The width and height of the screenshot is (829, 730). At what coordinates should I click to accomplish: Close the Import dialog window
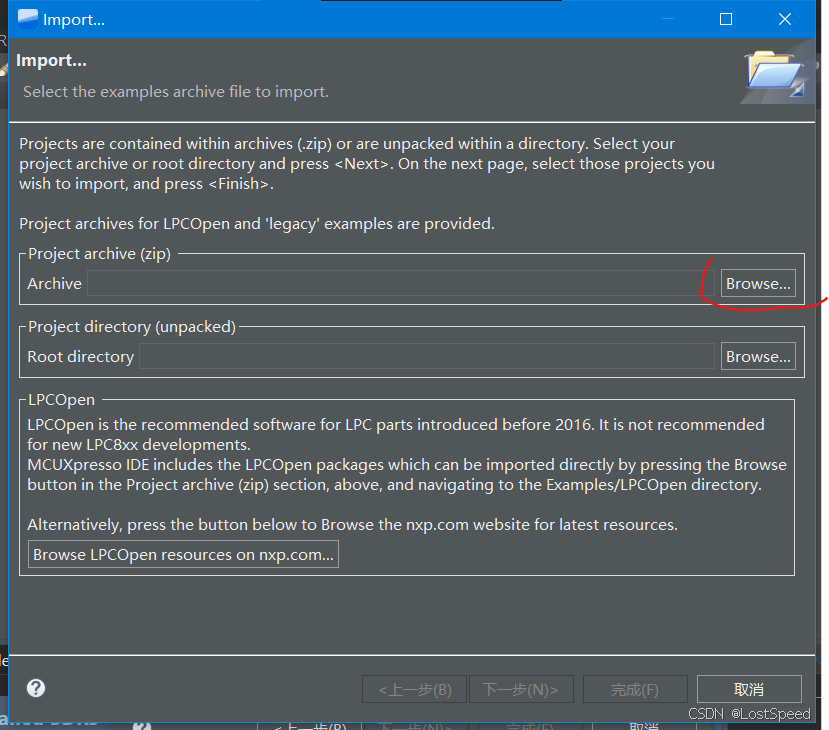(x=785, y=19)
